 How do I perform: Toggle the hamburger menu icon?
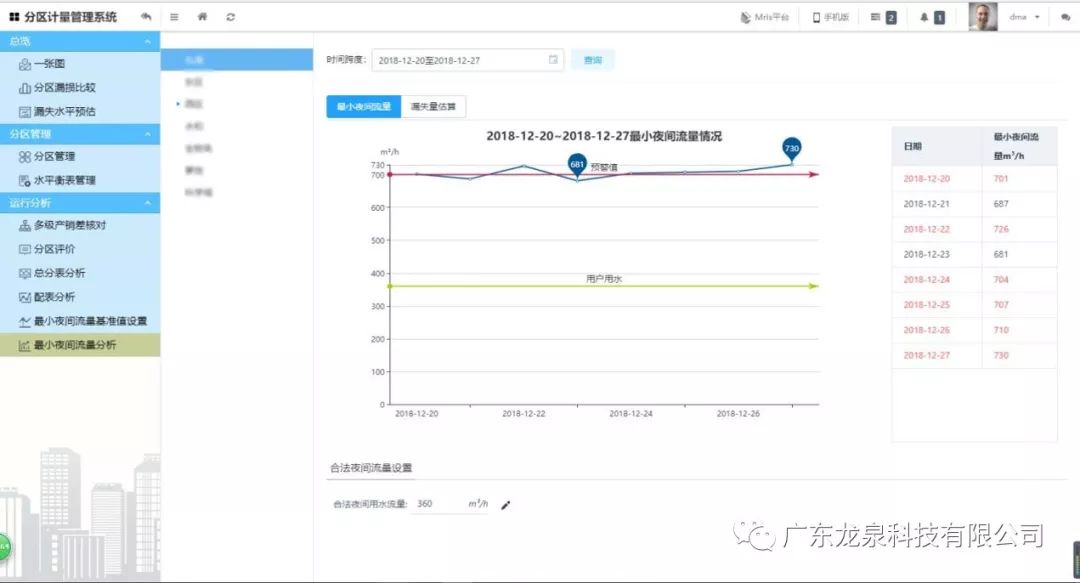click(x=174, y=17)
